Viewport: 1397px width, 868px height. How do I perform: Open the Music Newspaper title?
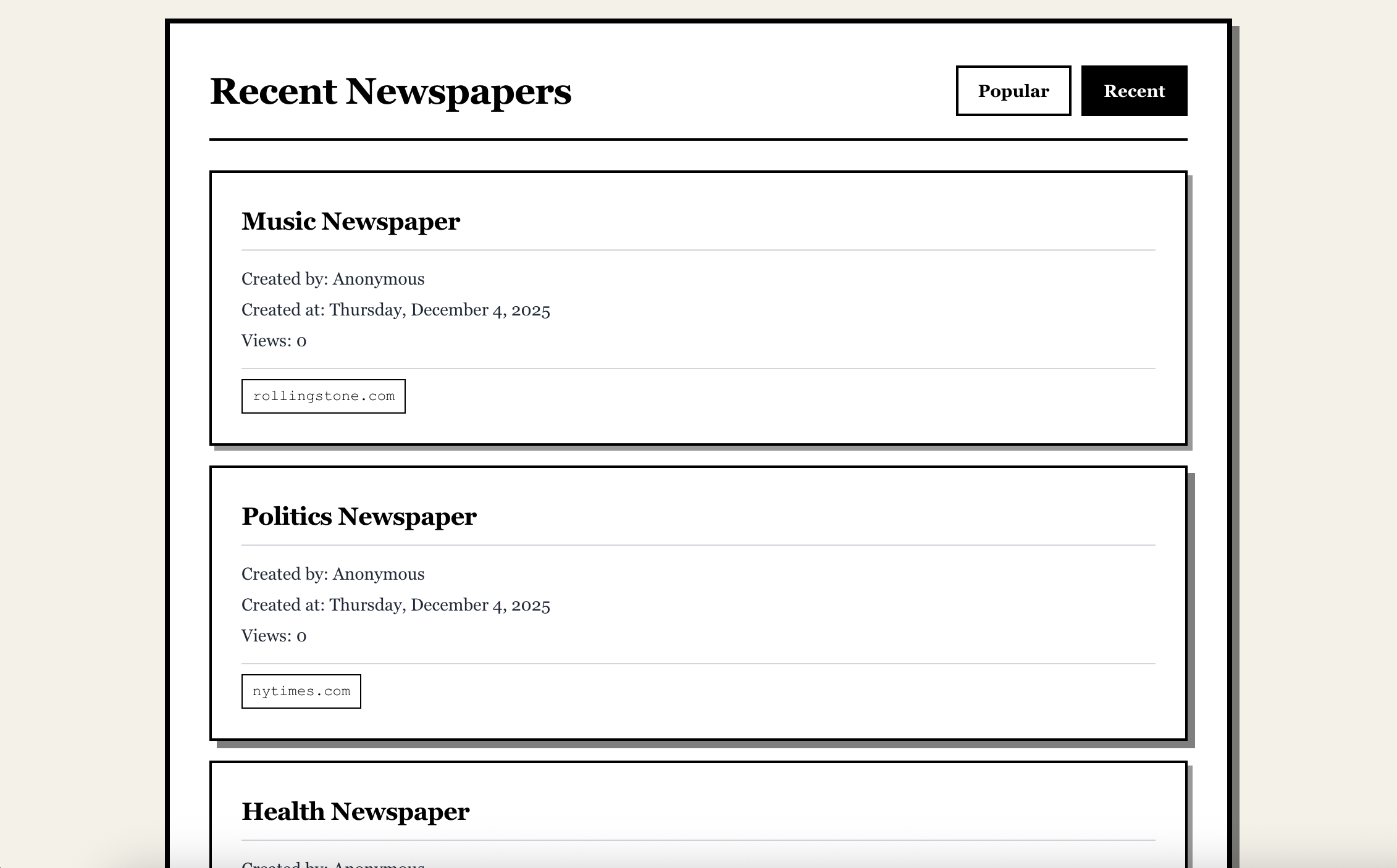click(350, 221)
